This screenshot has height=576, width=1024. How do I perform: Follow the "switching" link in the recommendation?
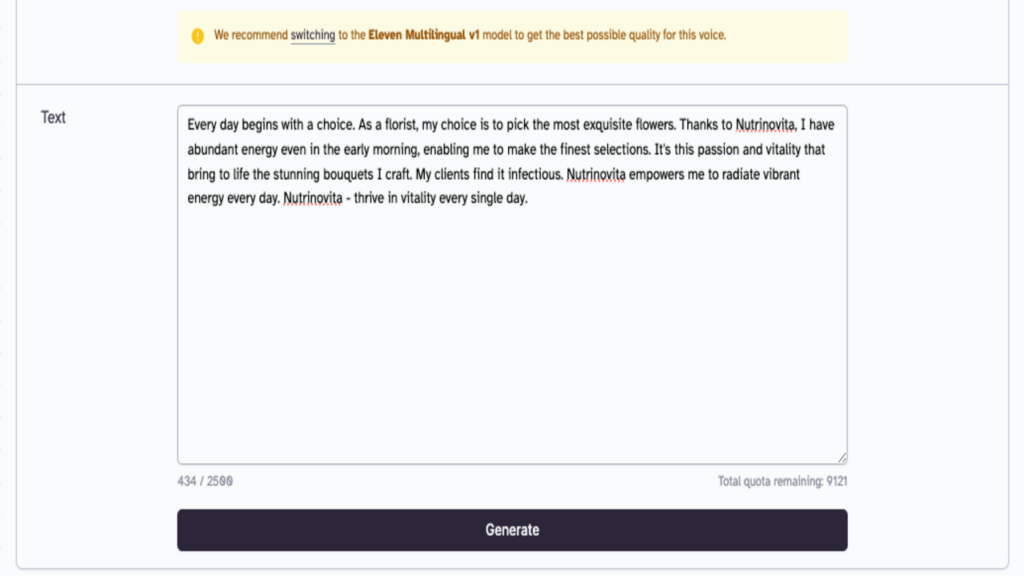tap(312, 35)
